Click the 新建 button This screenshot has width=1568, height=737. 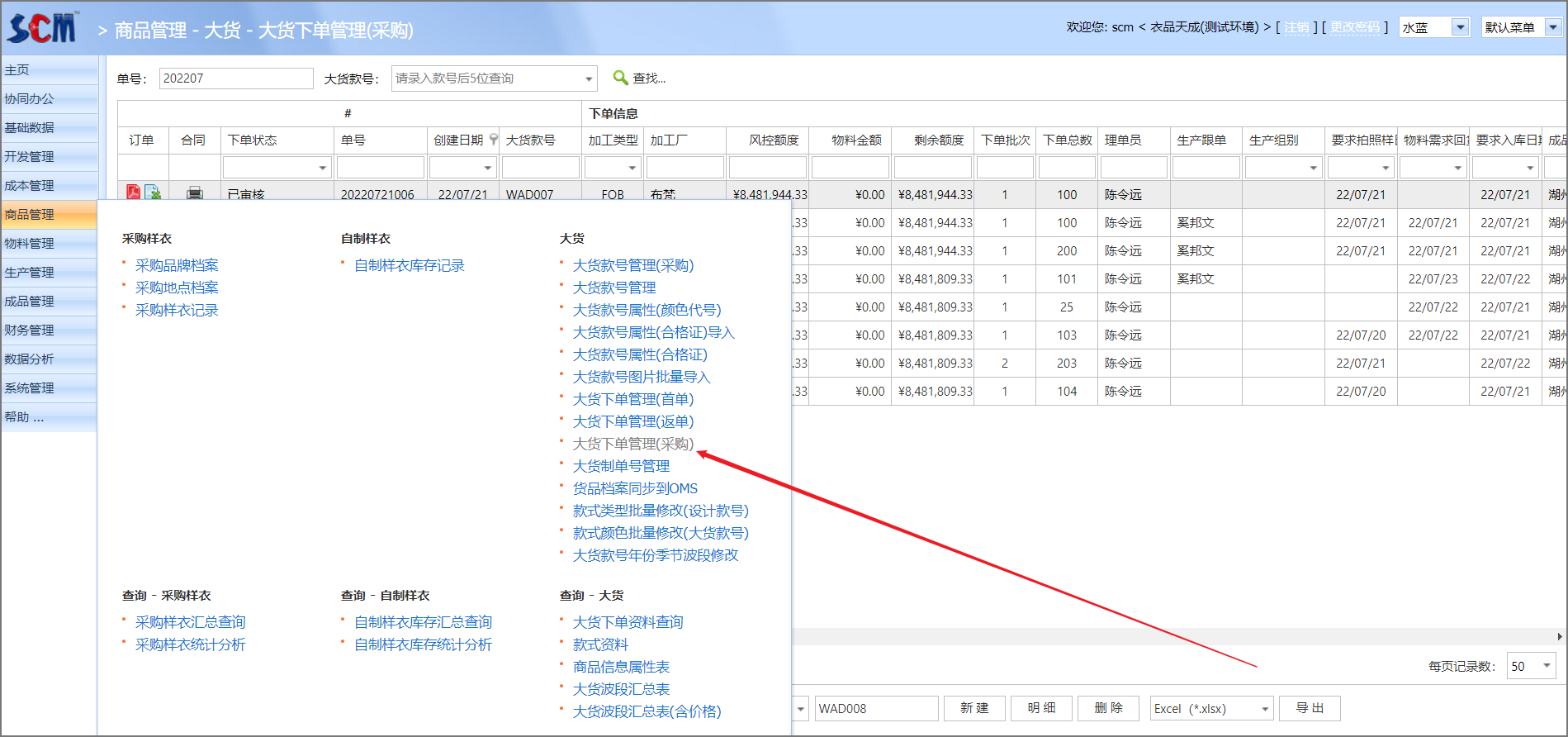(x=974, y=708)
